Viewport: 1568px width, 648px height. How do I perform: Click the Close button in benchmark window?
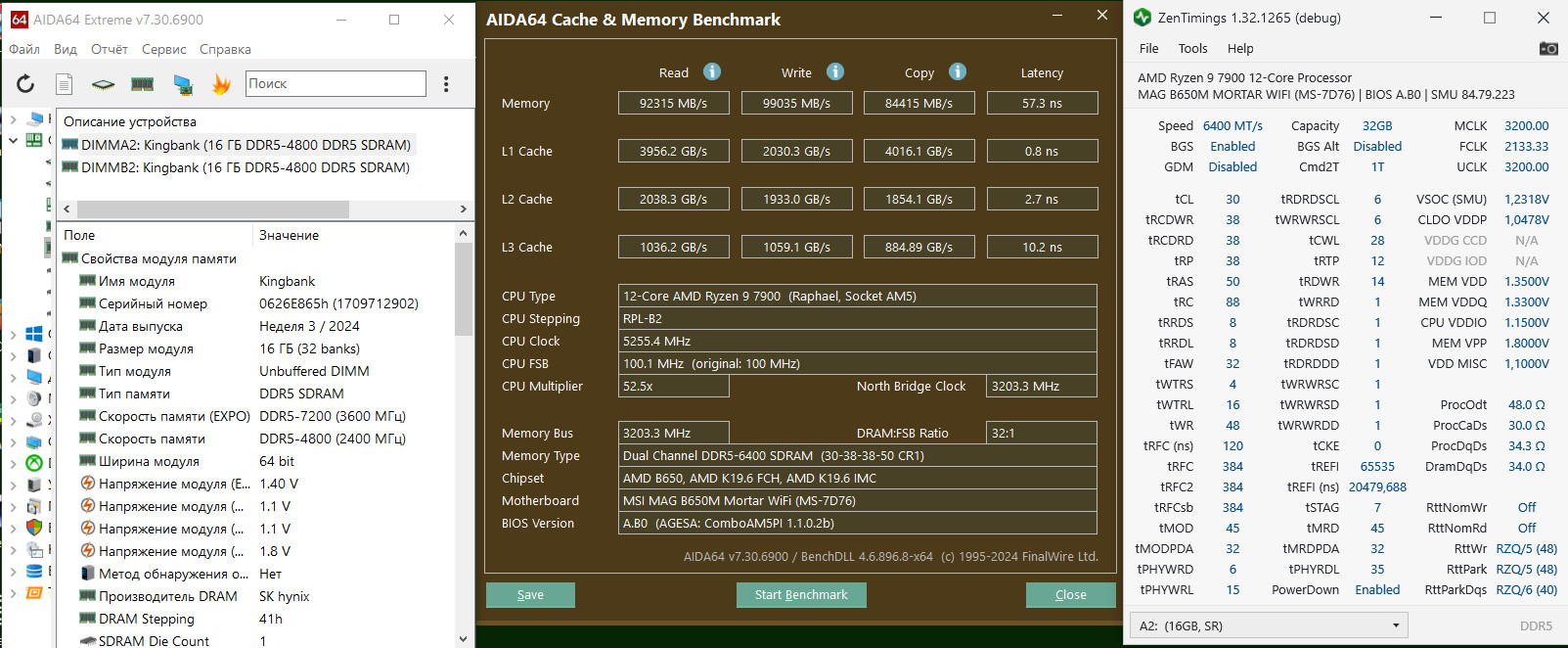[x=1070, y=595]
